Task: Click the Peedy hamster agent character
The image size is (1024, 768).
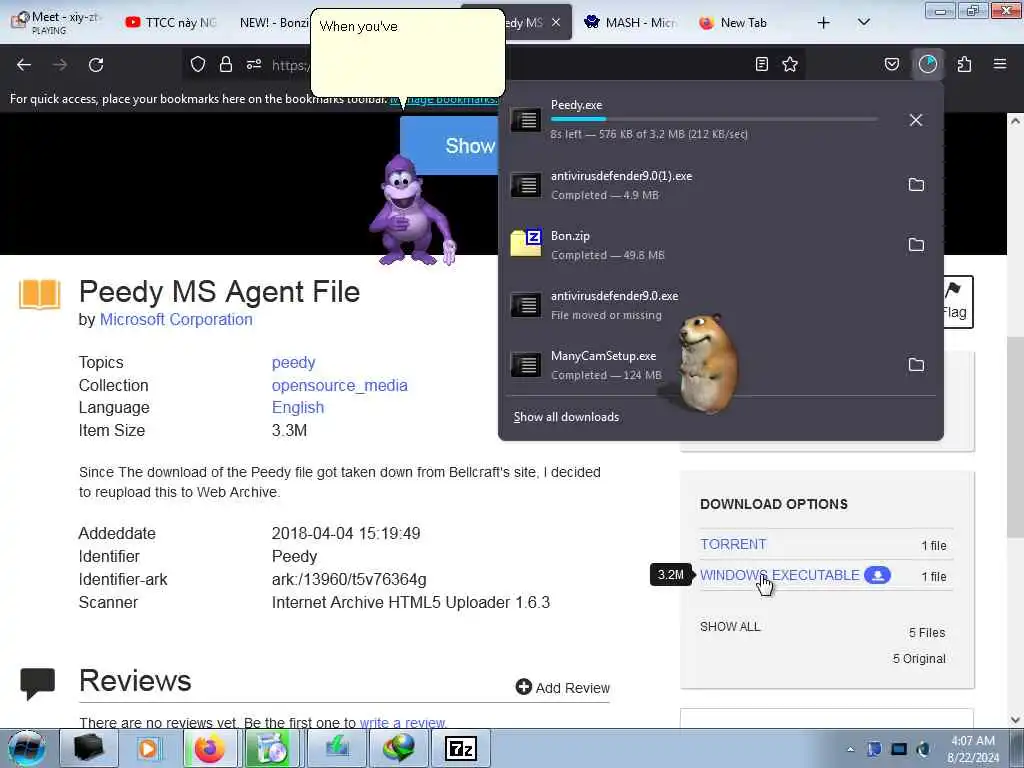Action: tap(707, 362)
